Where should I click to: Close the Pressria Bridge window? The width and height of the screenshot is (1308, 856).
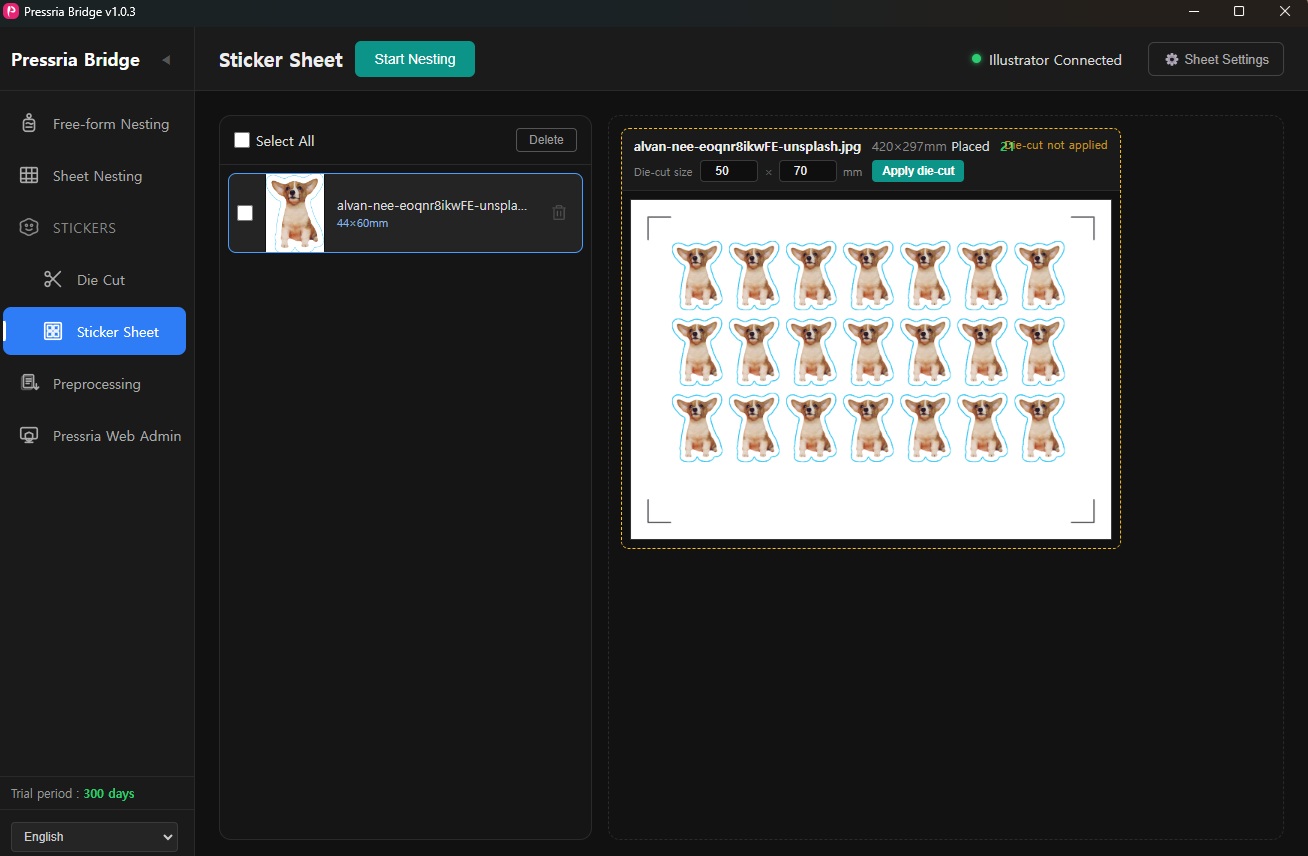[x=1285, y=11]
